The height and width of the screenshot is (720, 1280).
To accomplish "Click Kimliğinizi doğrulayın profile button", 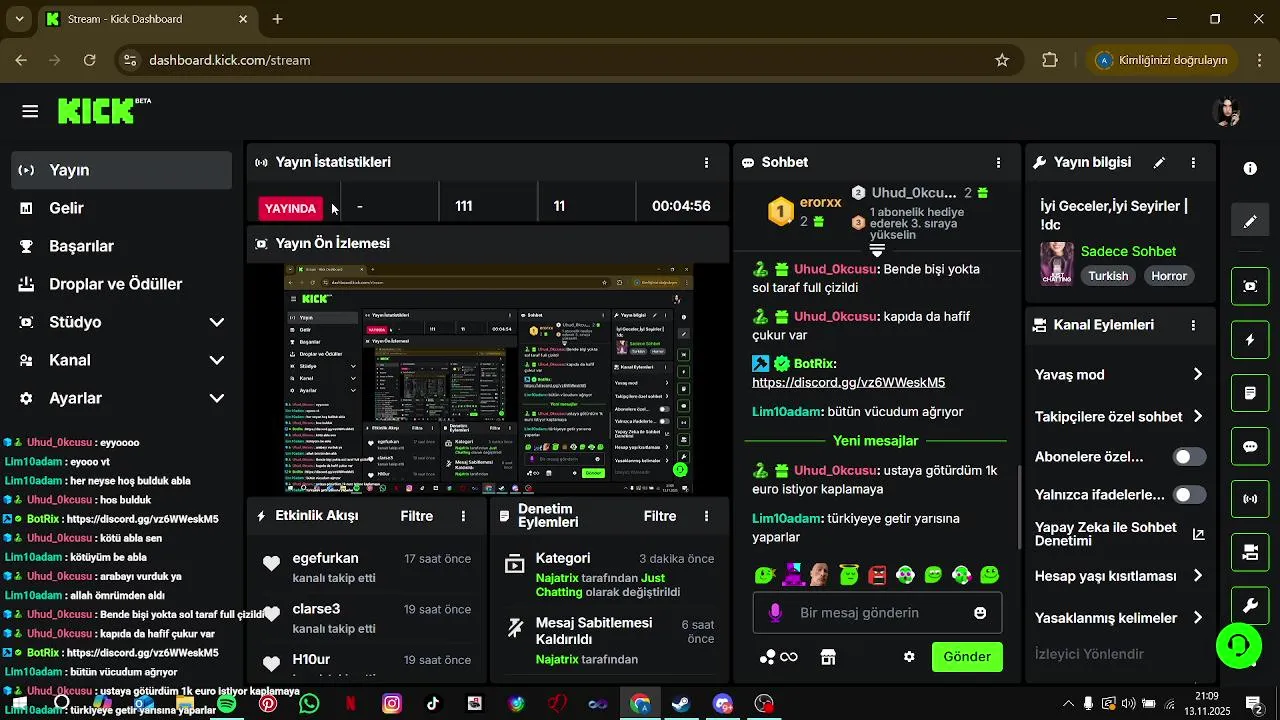I will [x=1163, y=60].
